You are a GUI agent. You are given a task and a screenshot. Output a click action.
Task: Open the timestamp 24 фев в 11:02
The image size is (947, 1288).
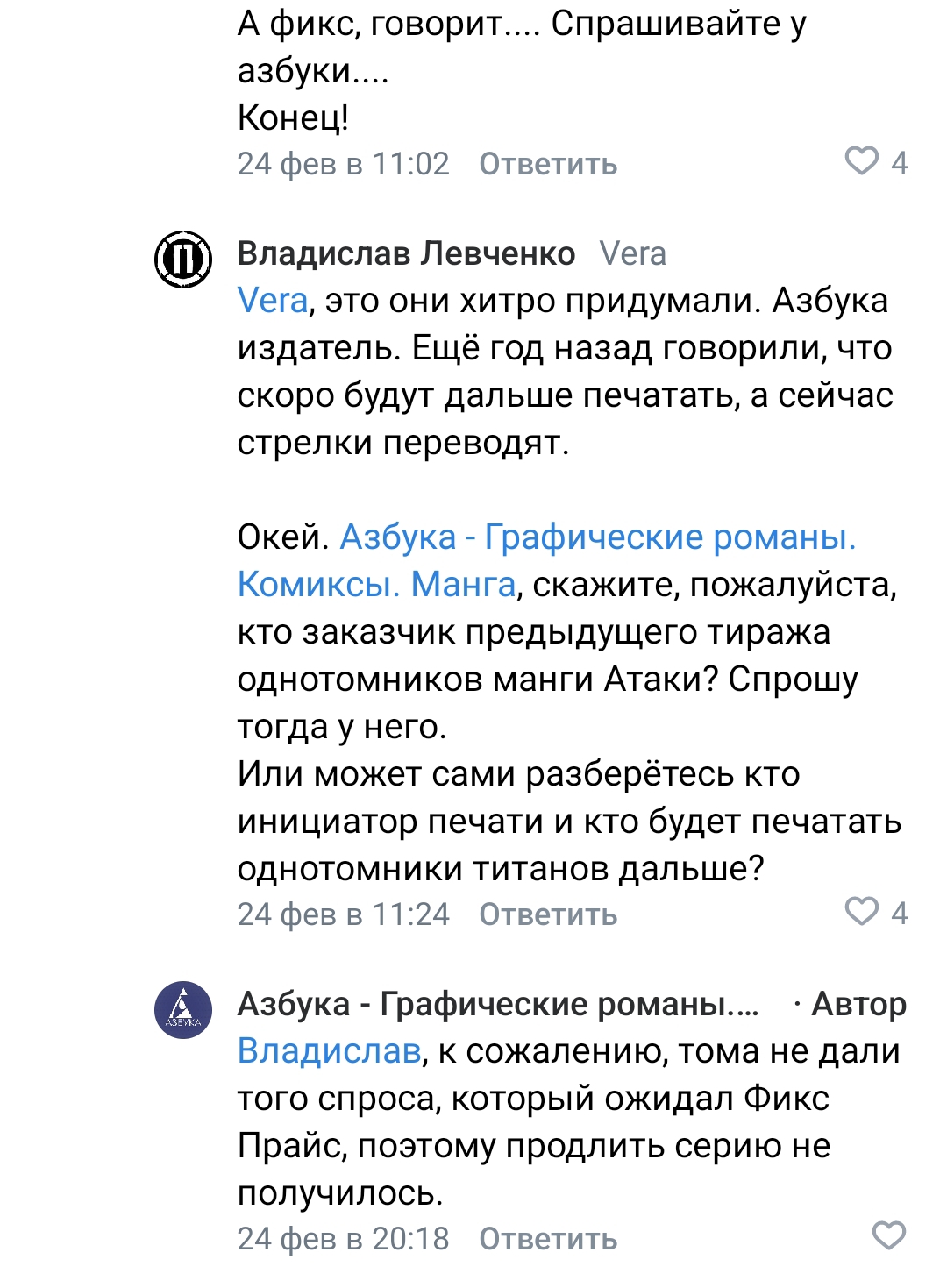point(343,164)
